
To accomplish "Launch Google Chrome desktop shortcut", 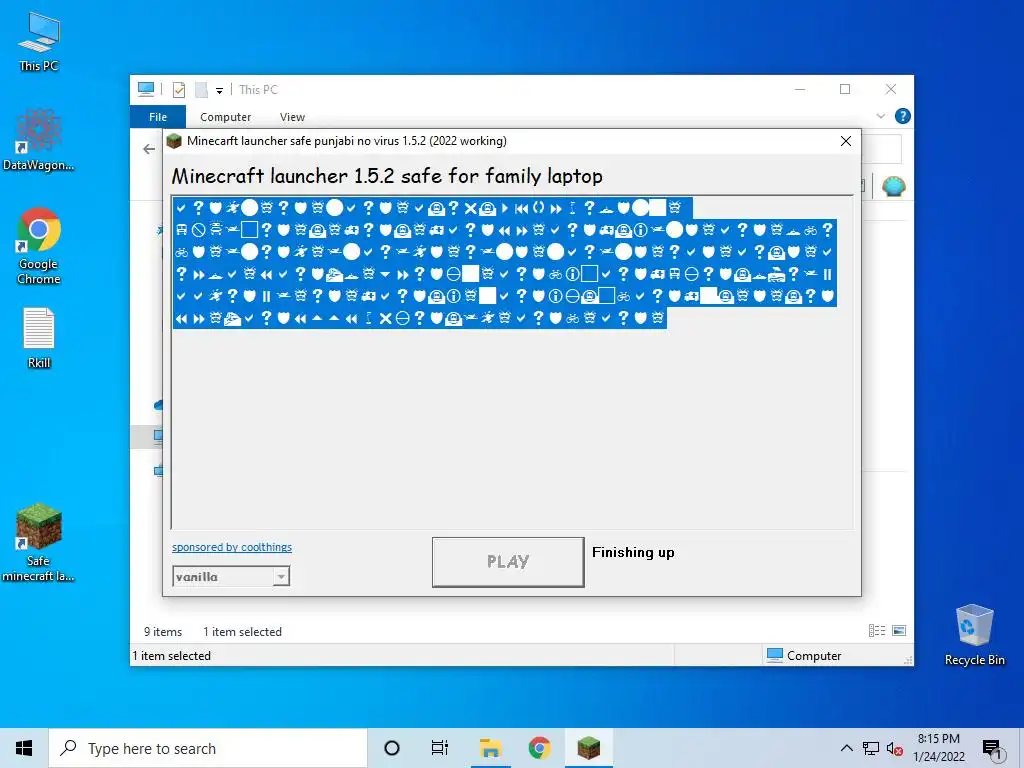I will coord(39,246).
